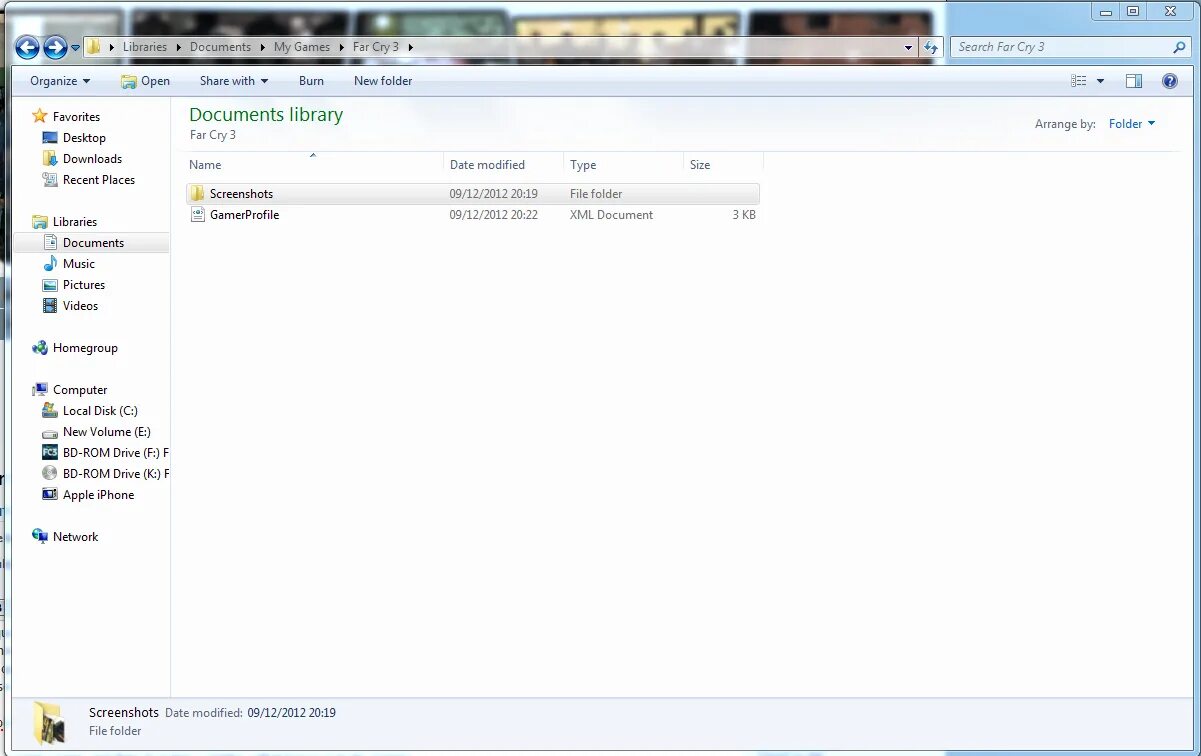Click the BD-ROM Drive (F:) FC3 icon
Screen dimensions: 1201x756
[50, 453]
